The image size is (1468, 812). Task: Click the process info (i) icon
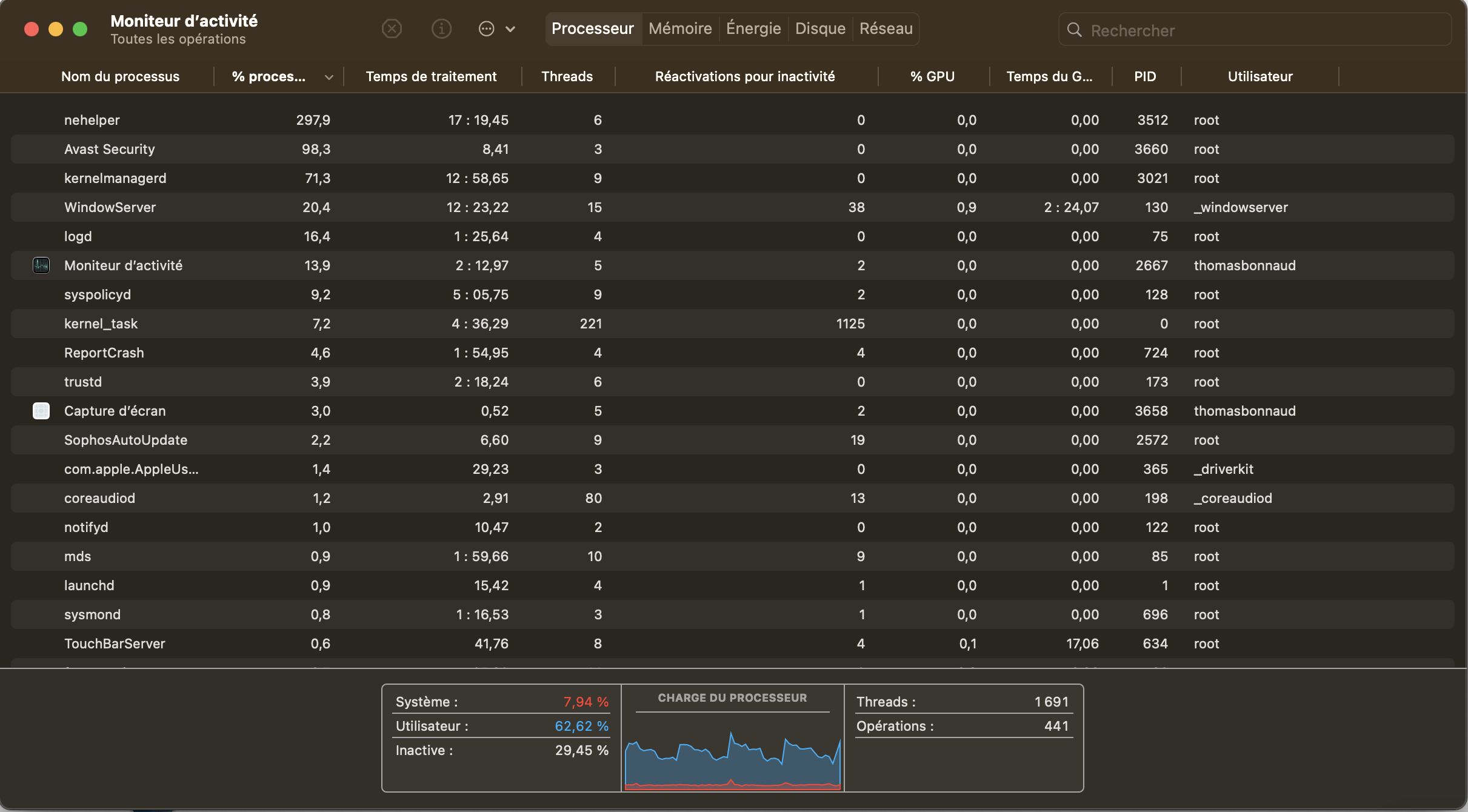click(x=441, y=28)
